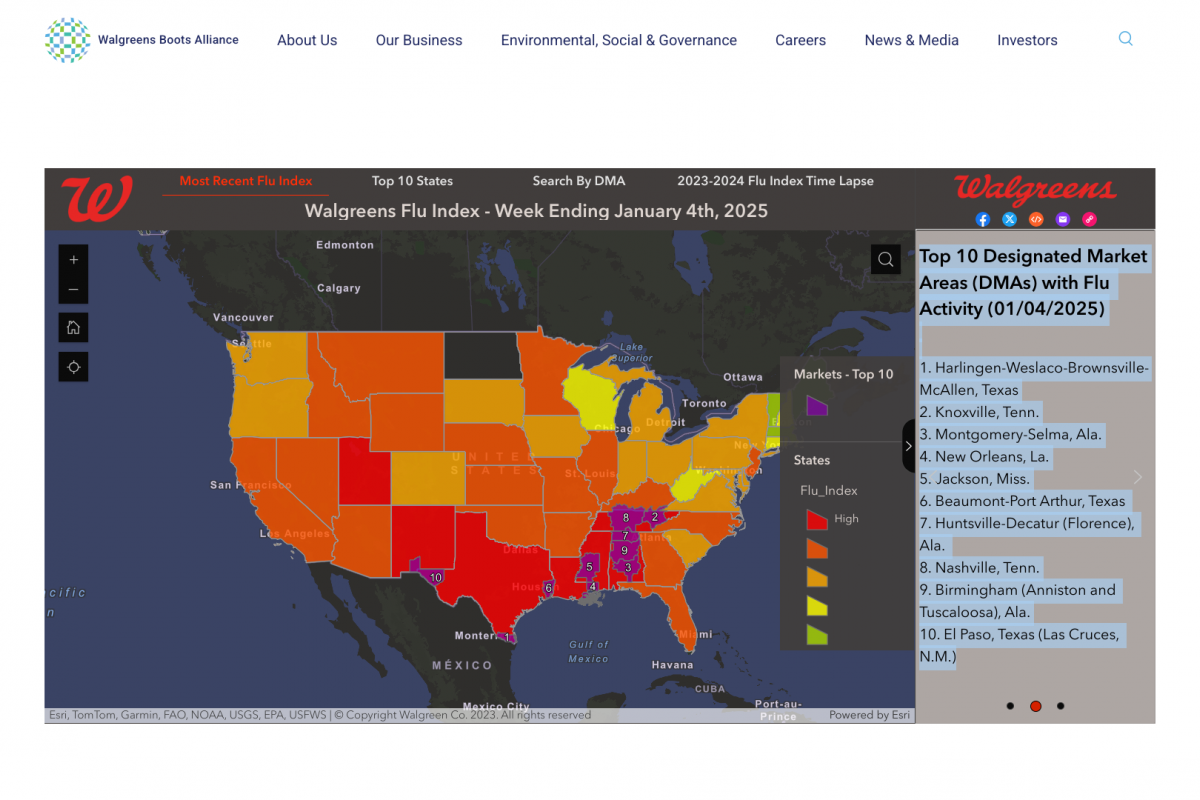Open site search in top navigation
The width and height of the screenshot is (1200, 800).
1125,40
